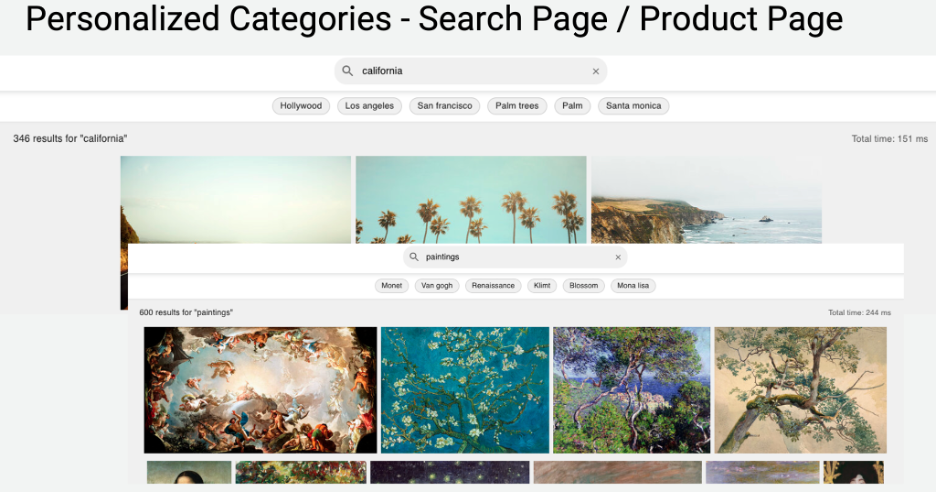Viewport: 936px width, 492px height.
Task: Open the pale hazy sky california photo
Action: [x=236, y=199]
